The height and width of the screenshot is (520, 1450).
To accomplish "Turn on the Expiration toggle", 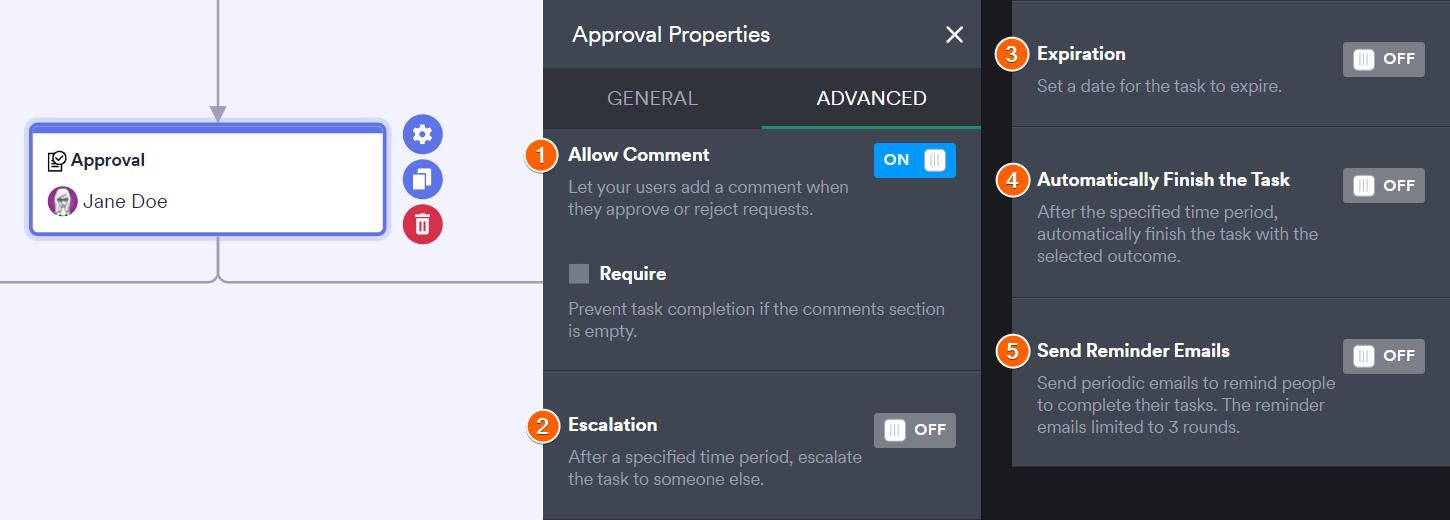I will (x=1383, y=59).
